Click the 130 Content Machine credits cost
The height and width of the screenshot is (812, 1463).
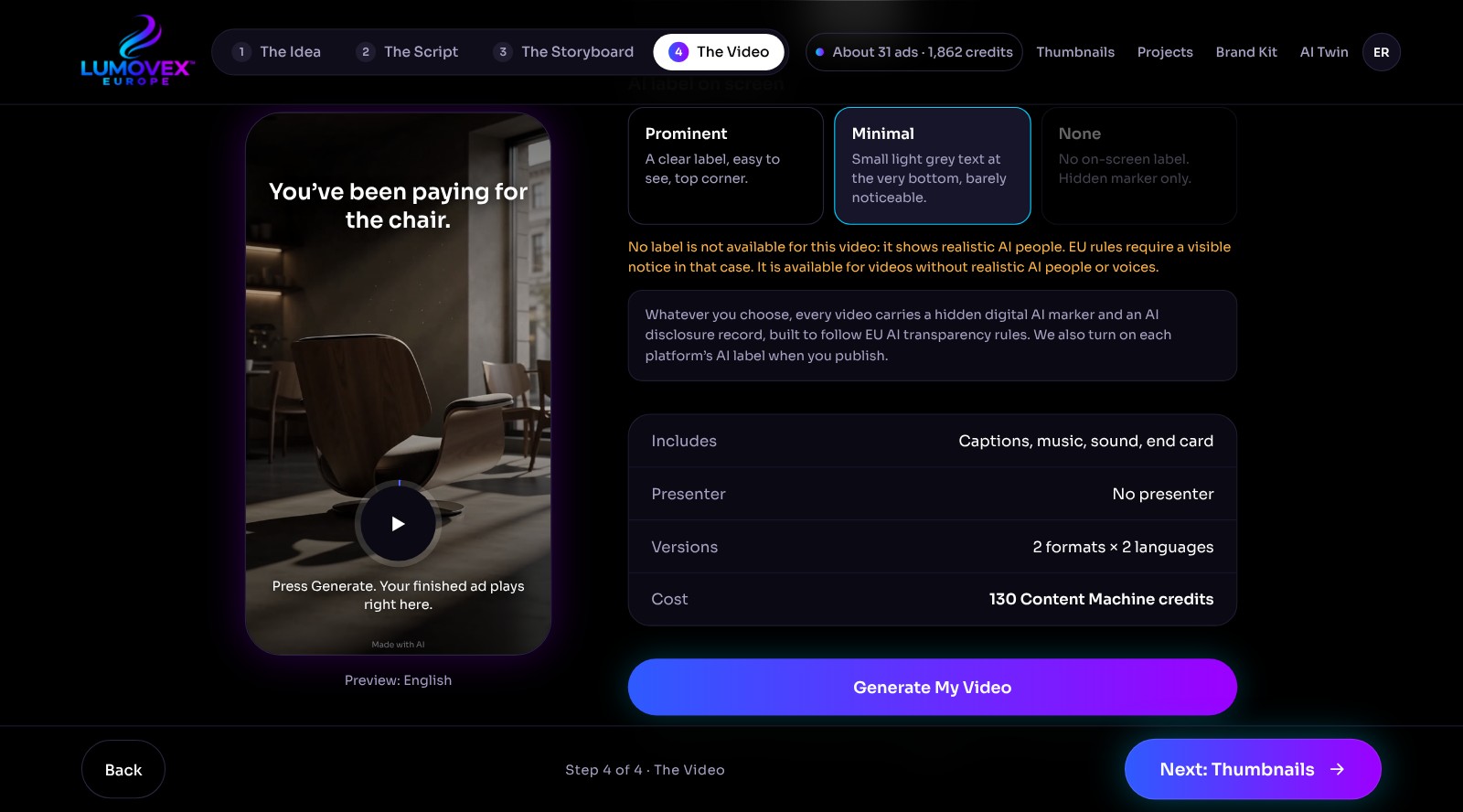pyautogui.click(x=1101, y=599)
